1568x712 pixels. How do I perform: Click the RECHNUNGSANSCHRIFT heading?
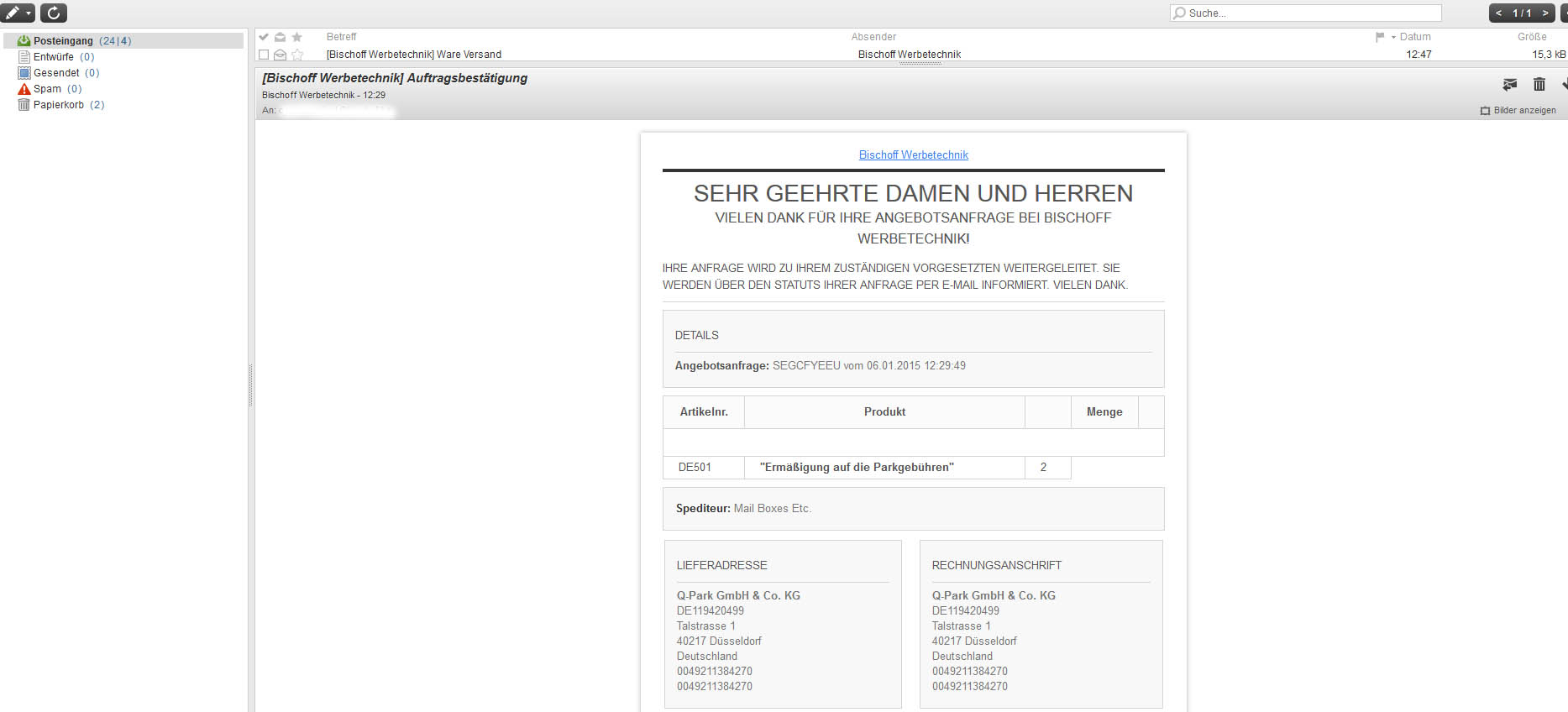coord(997,566)
